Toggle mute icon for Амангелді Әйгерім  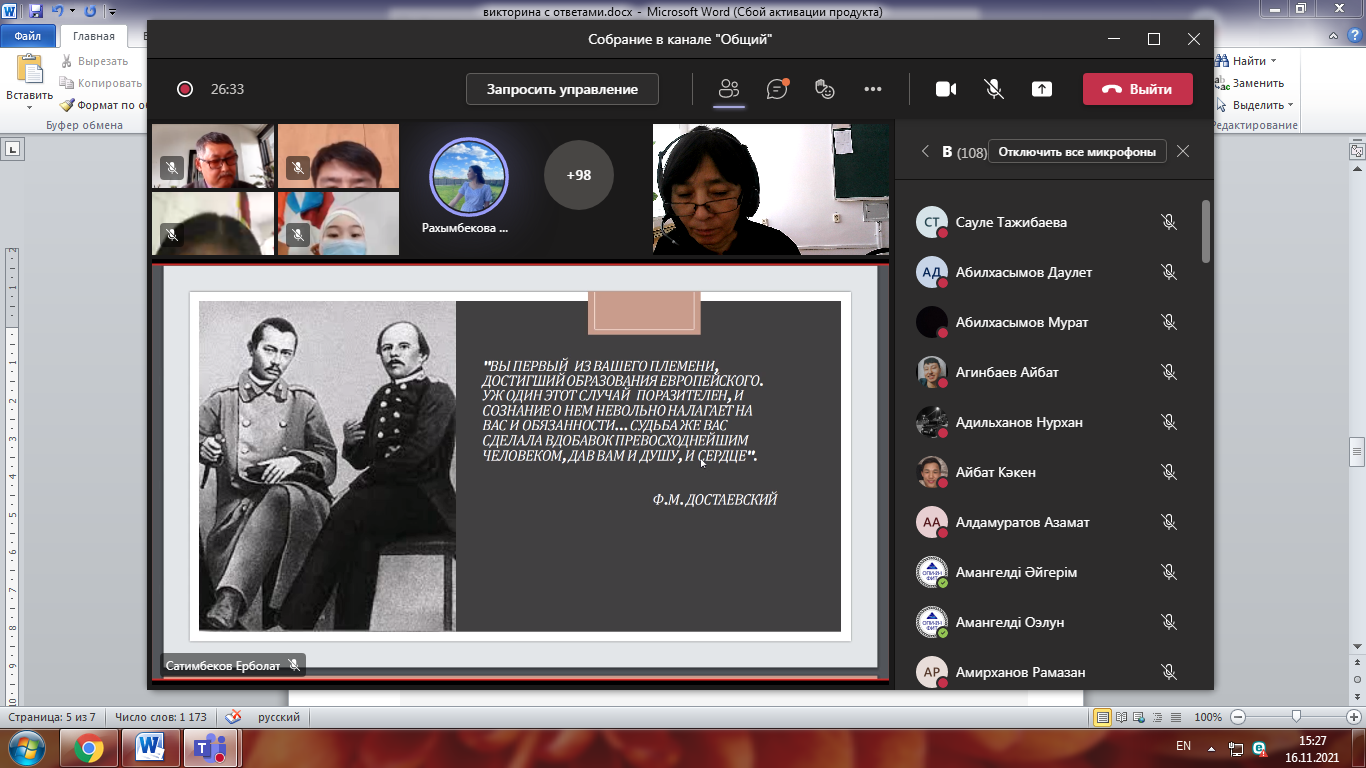click(x=1168, y=572)
